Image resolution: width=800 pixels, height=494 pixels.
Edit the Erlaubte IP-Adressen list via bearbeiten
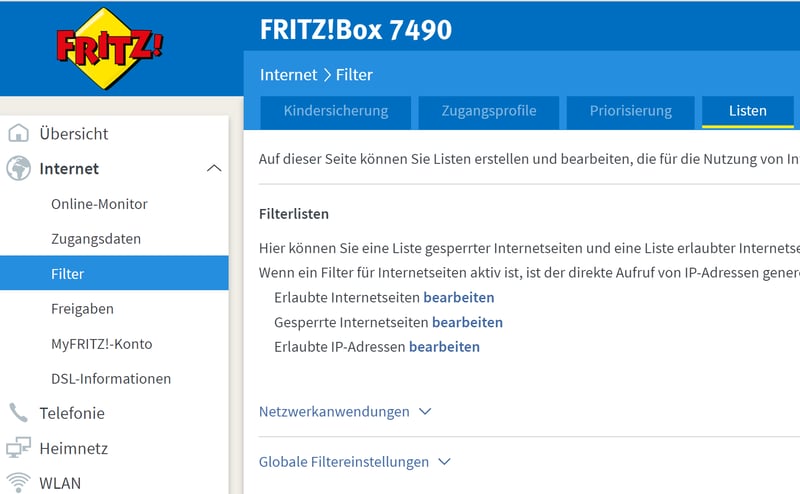click(444, 347)
